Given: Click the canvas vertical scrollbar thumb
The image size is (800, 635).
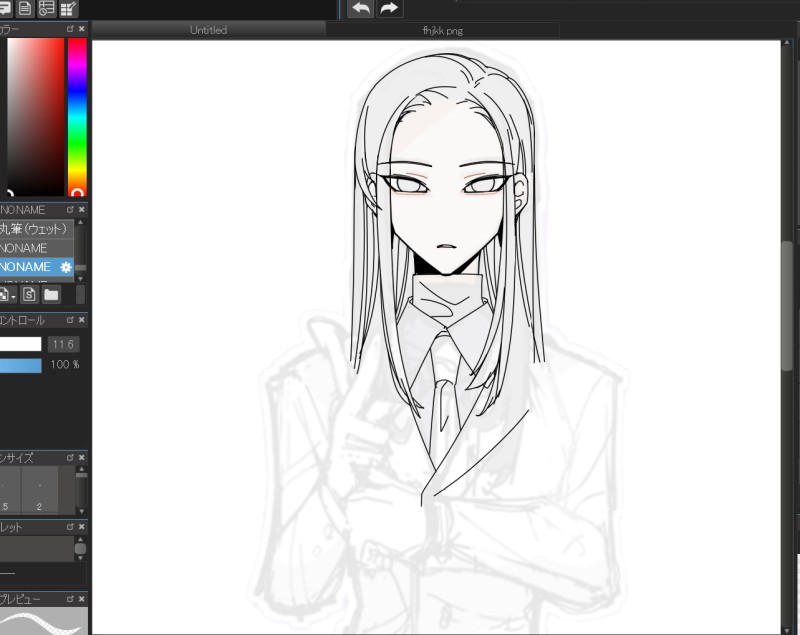Looking at the screenshot, I should tap(787, 305).
